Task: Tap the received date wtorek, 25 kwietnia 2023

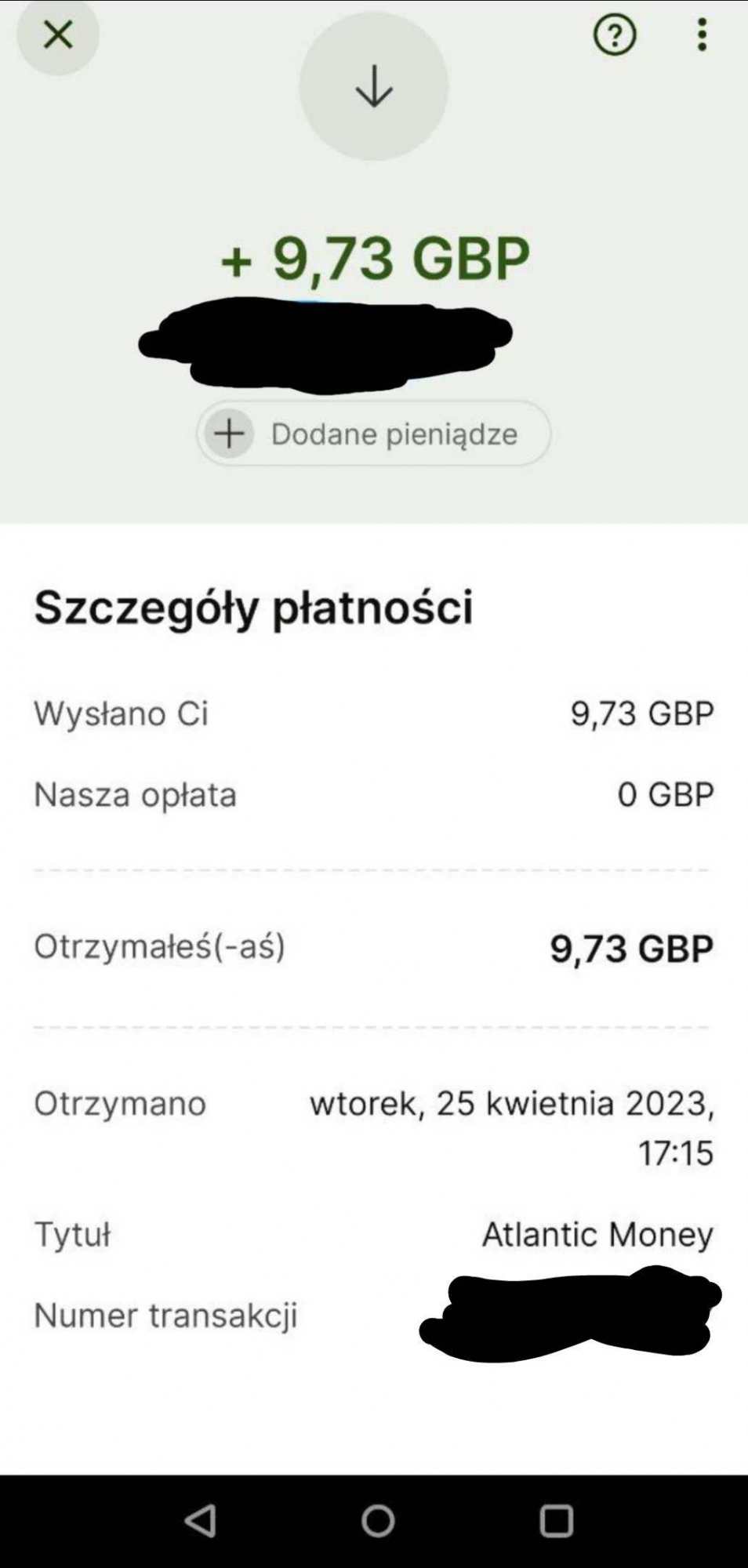Action: (511, 1104)
